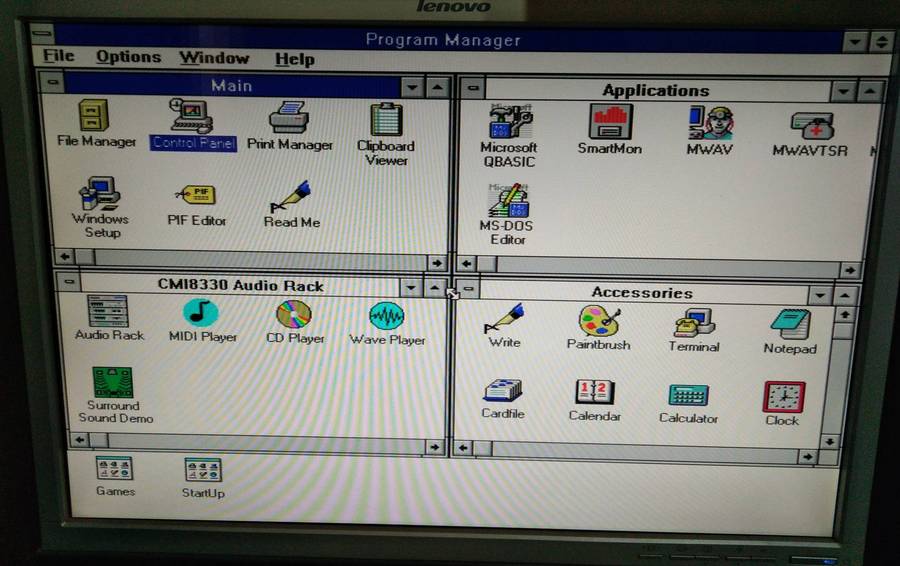Maximize the Main group window

pyautogui.click(x=437, y=87)
